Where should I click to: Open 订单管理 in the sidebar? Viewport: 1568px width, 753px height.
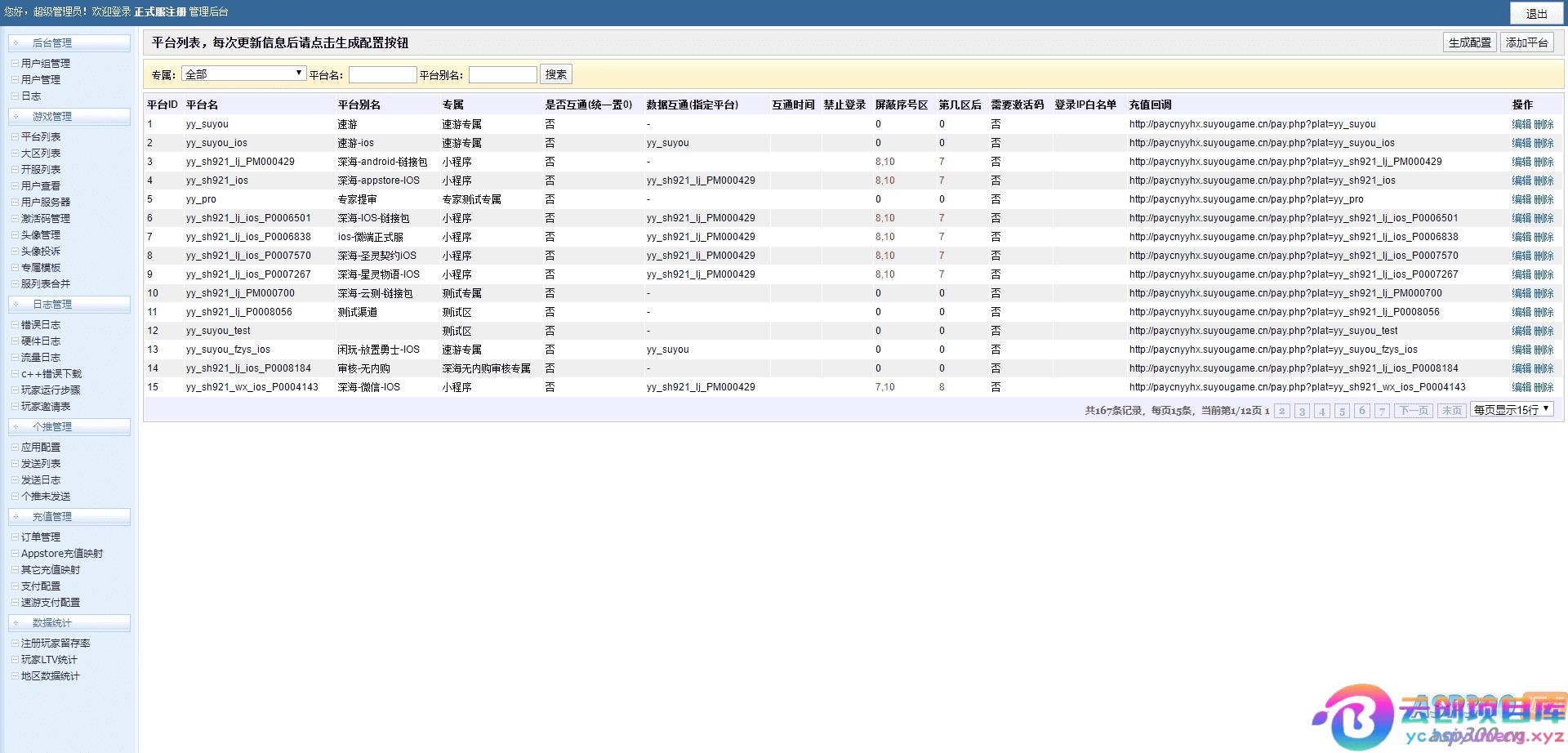41,537
